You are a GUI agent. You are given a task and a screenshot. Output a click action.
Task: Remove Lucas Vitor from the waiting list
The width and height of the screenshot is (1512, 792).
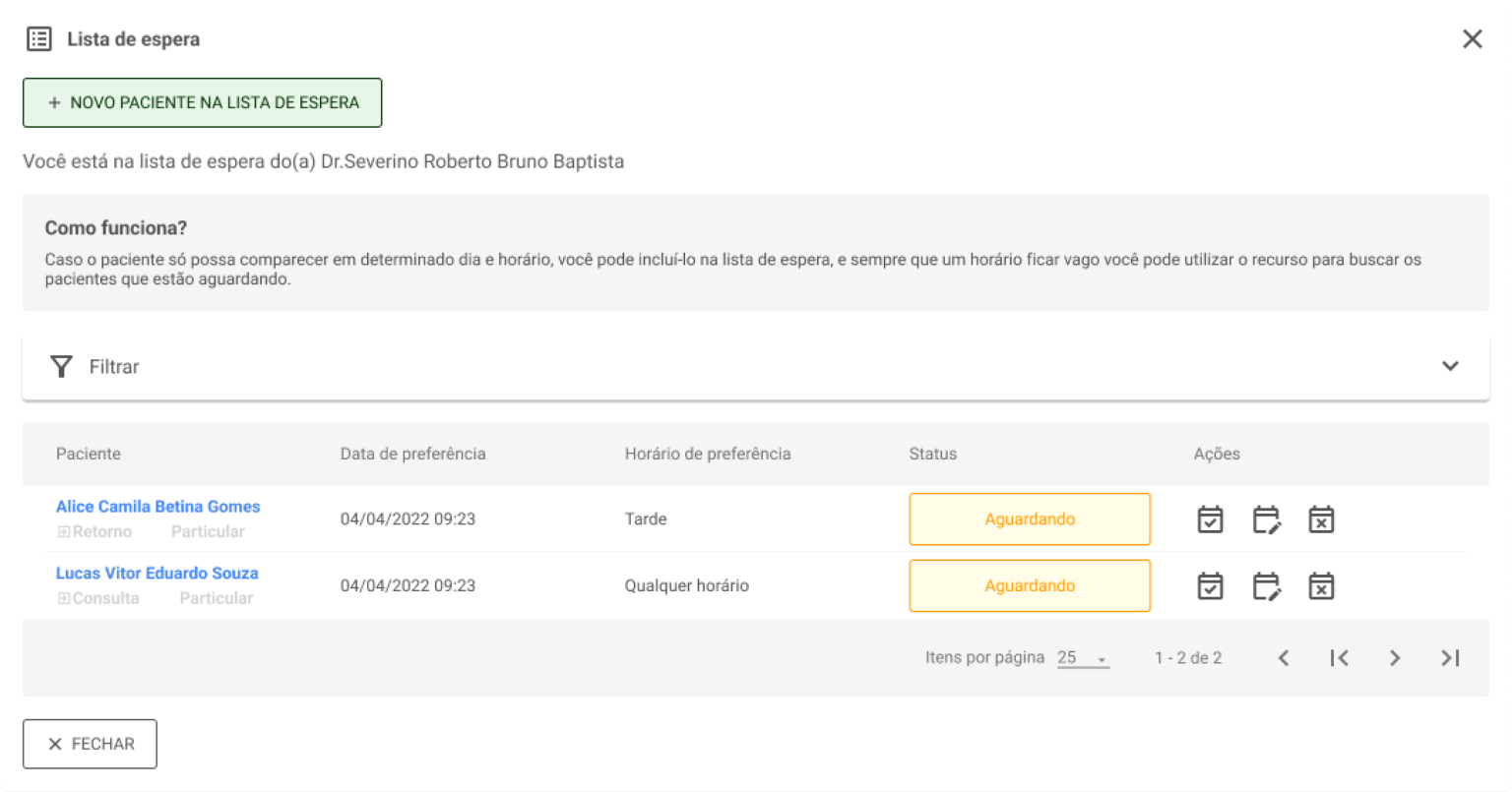tap(1321, 585)
